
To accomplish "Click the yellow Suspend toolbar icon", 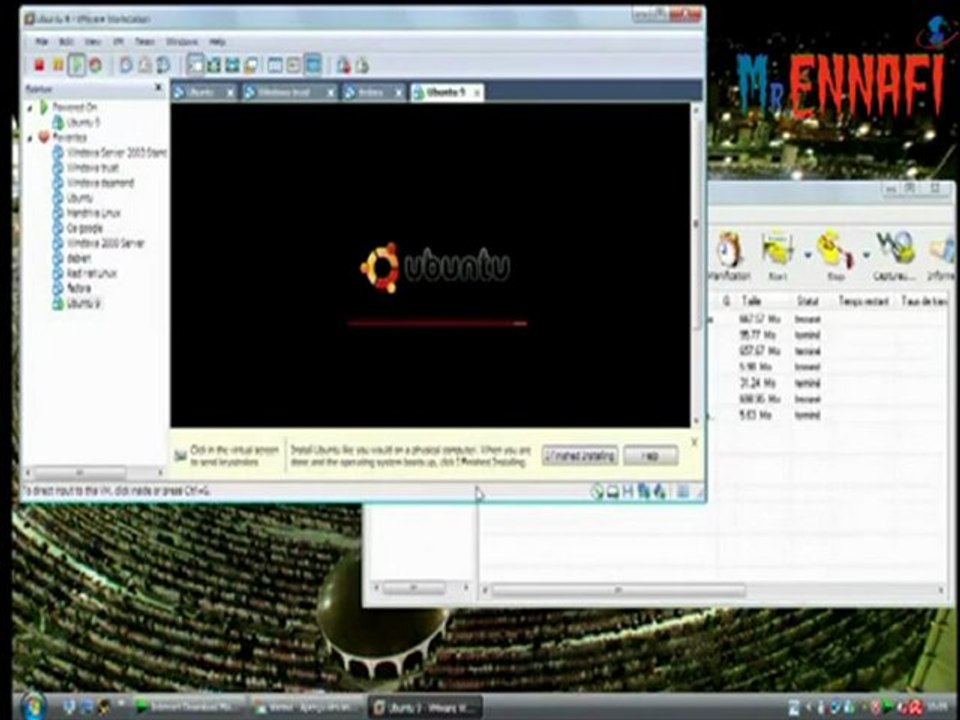I will click(x=58, y=64).
